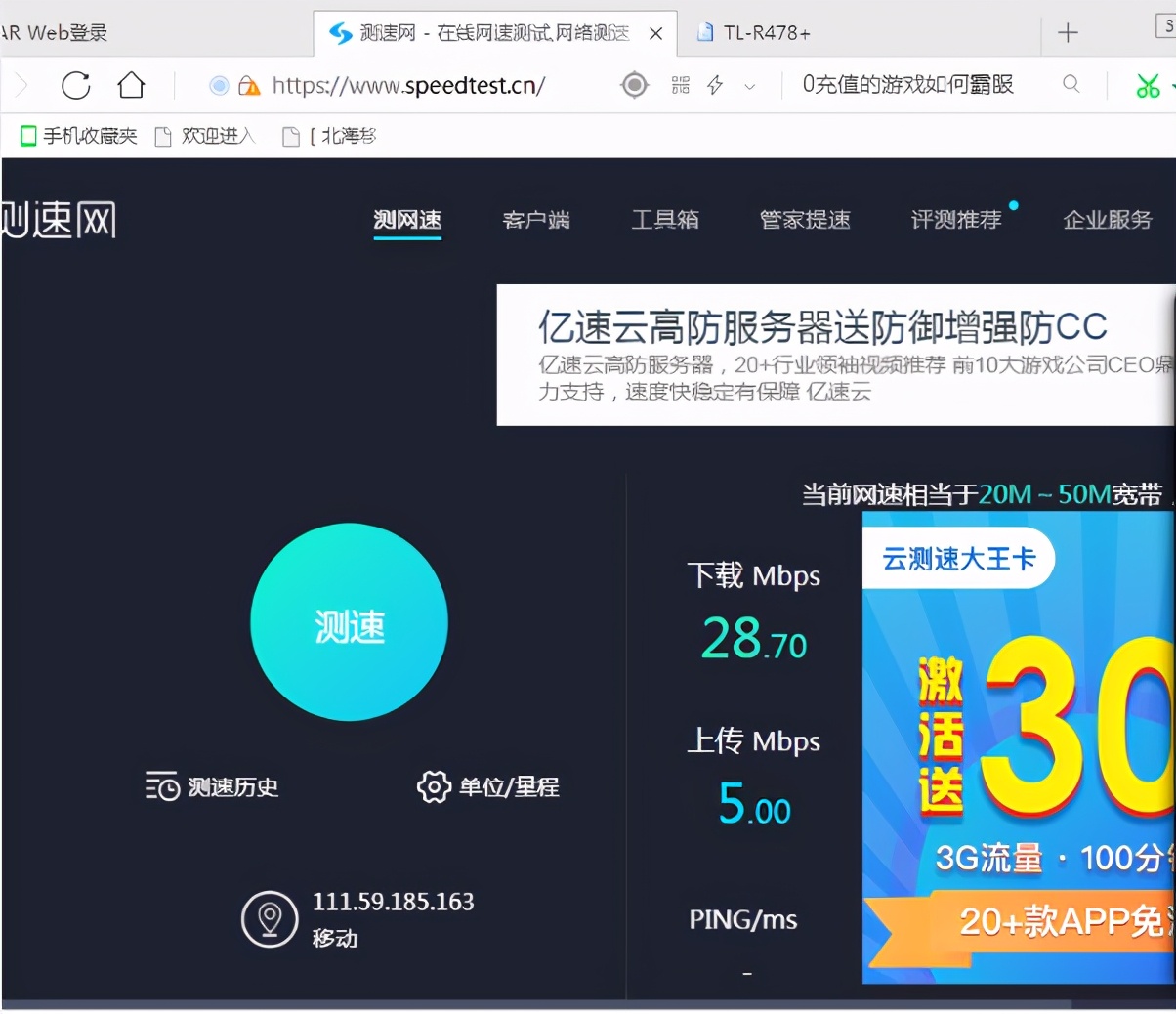1176x1014 pixels.
Task: Click the 测速 speed test circle button
Action: (349, 621)
